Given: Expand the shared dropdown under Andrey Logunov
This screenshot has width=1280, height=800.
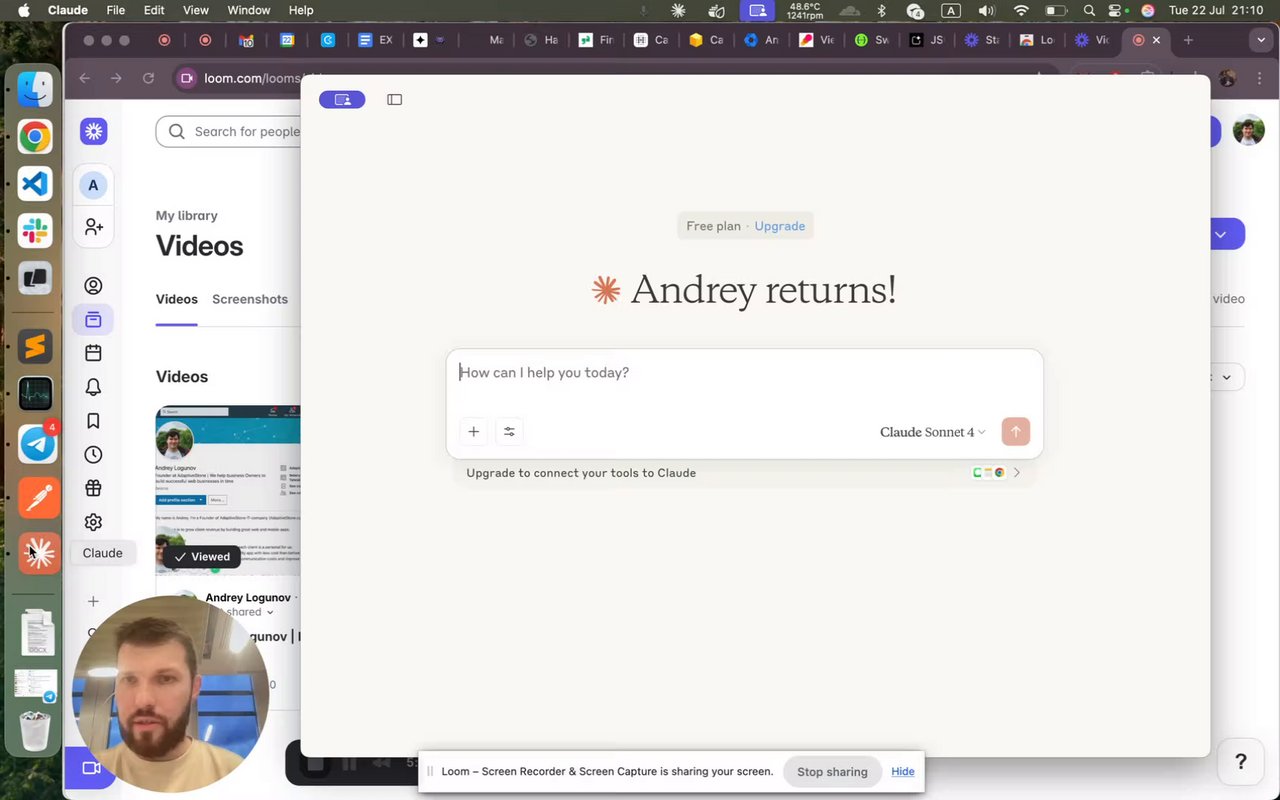Looking at the screenshot, I should [x=270, y=612].
